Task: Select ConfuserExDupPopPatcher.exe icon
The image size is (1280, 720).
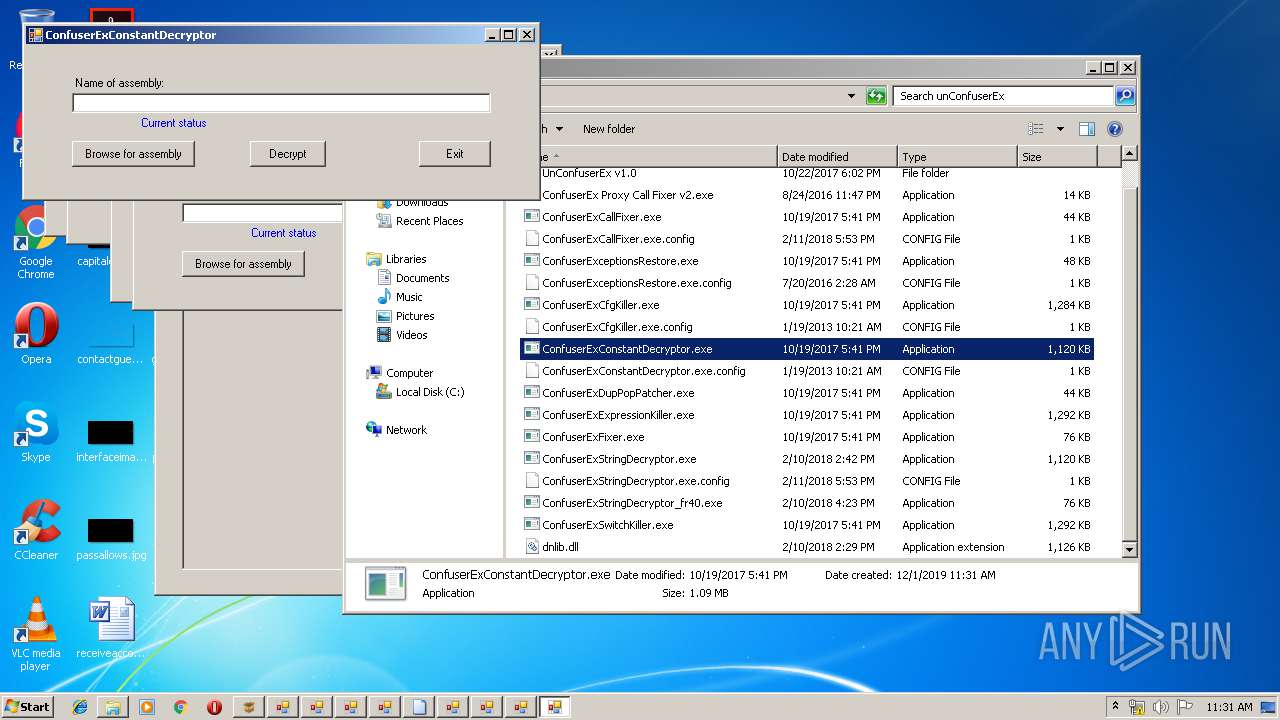Action: [x=532, y=393]
